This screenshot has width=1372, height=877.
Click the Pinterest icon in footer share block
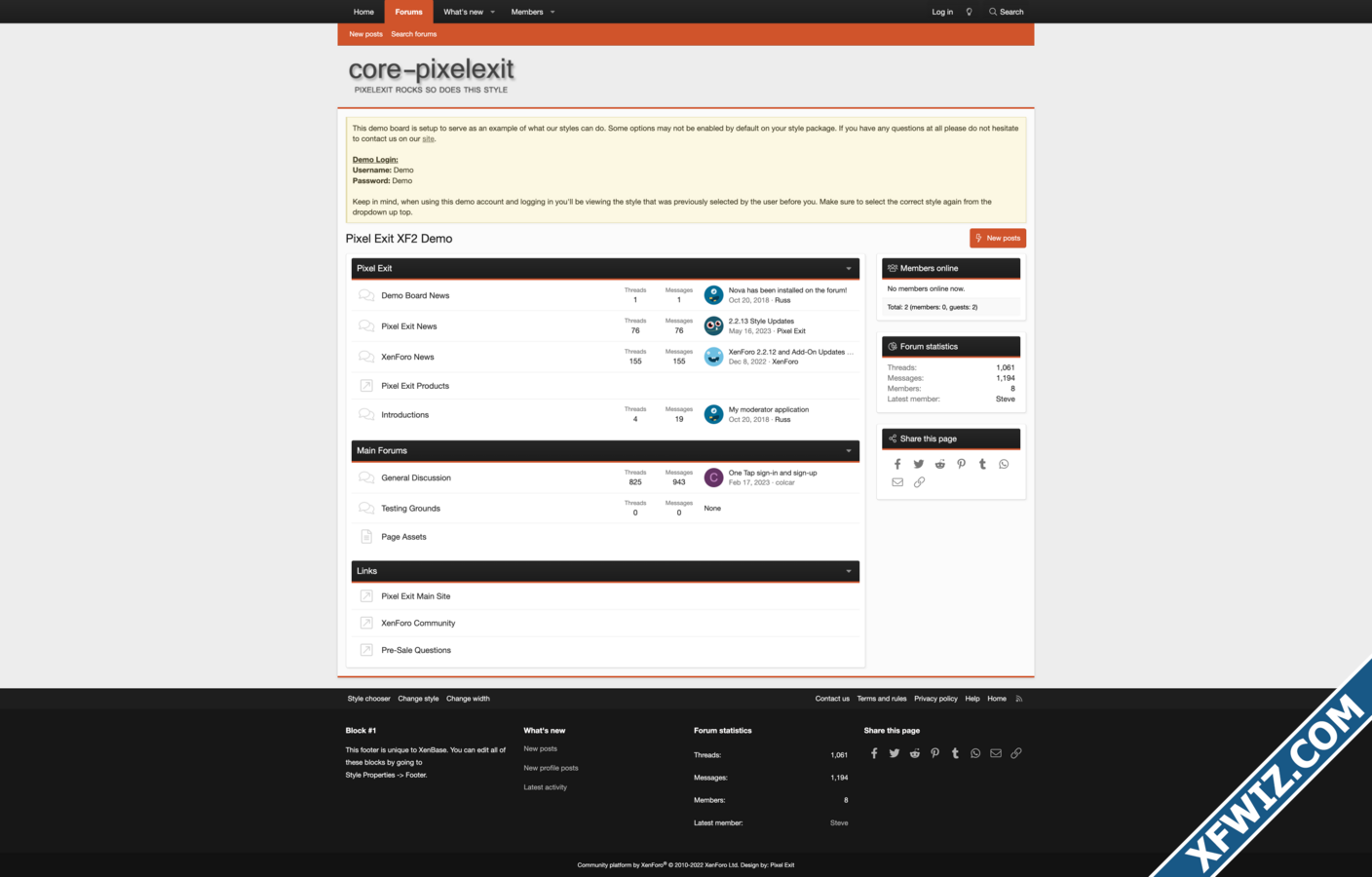pyautogui.click(x=935, y=753)
